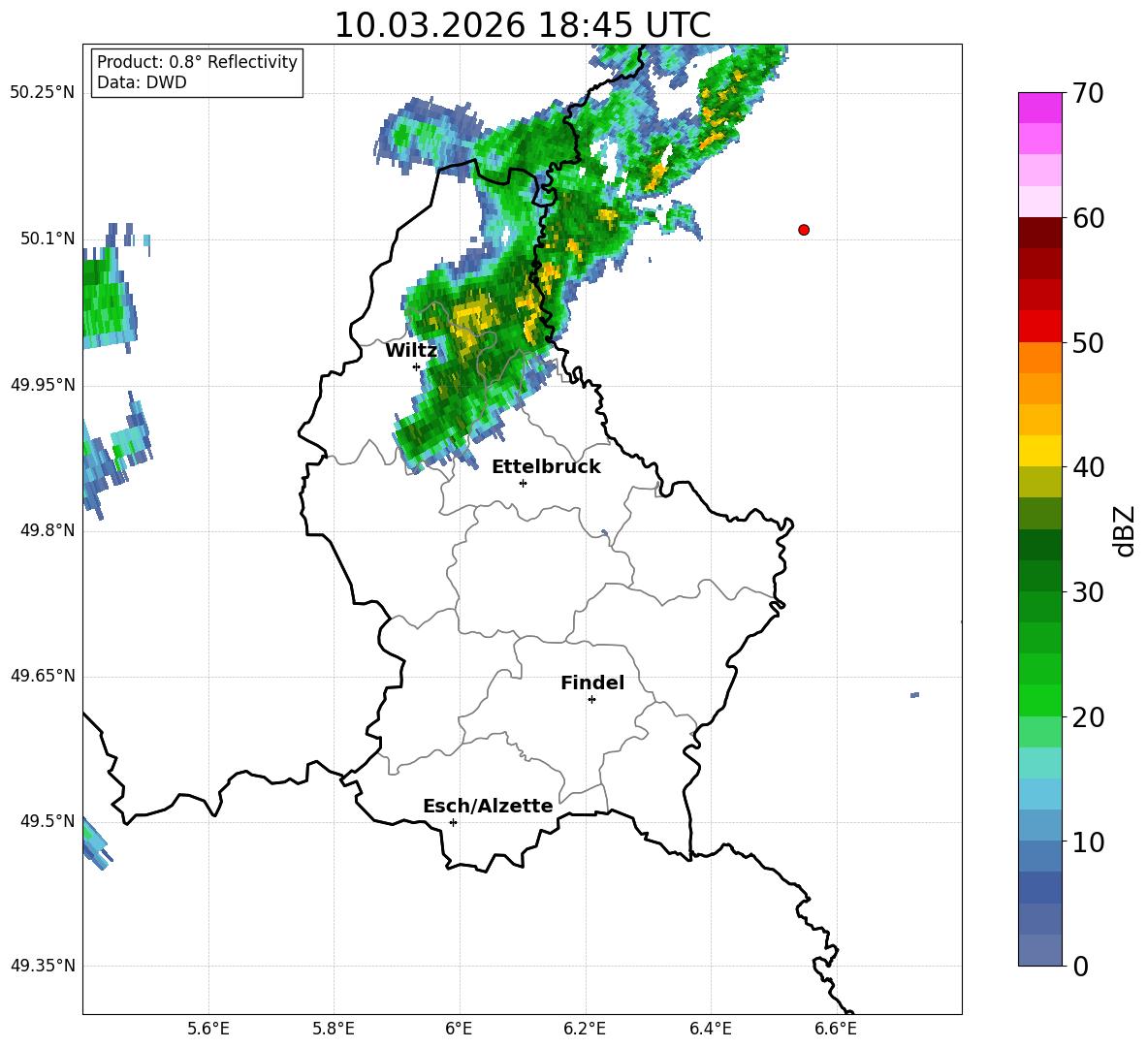This screenshot has width=1148, height=1048.
Task: Click the title '10.03.2026 18:45 UTC'
Action: pyautogui.click(x=523, y=25)
